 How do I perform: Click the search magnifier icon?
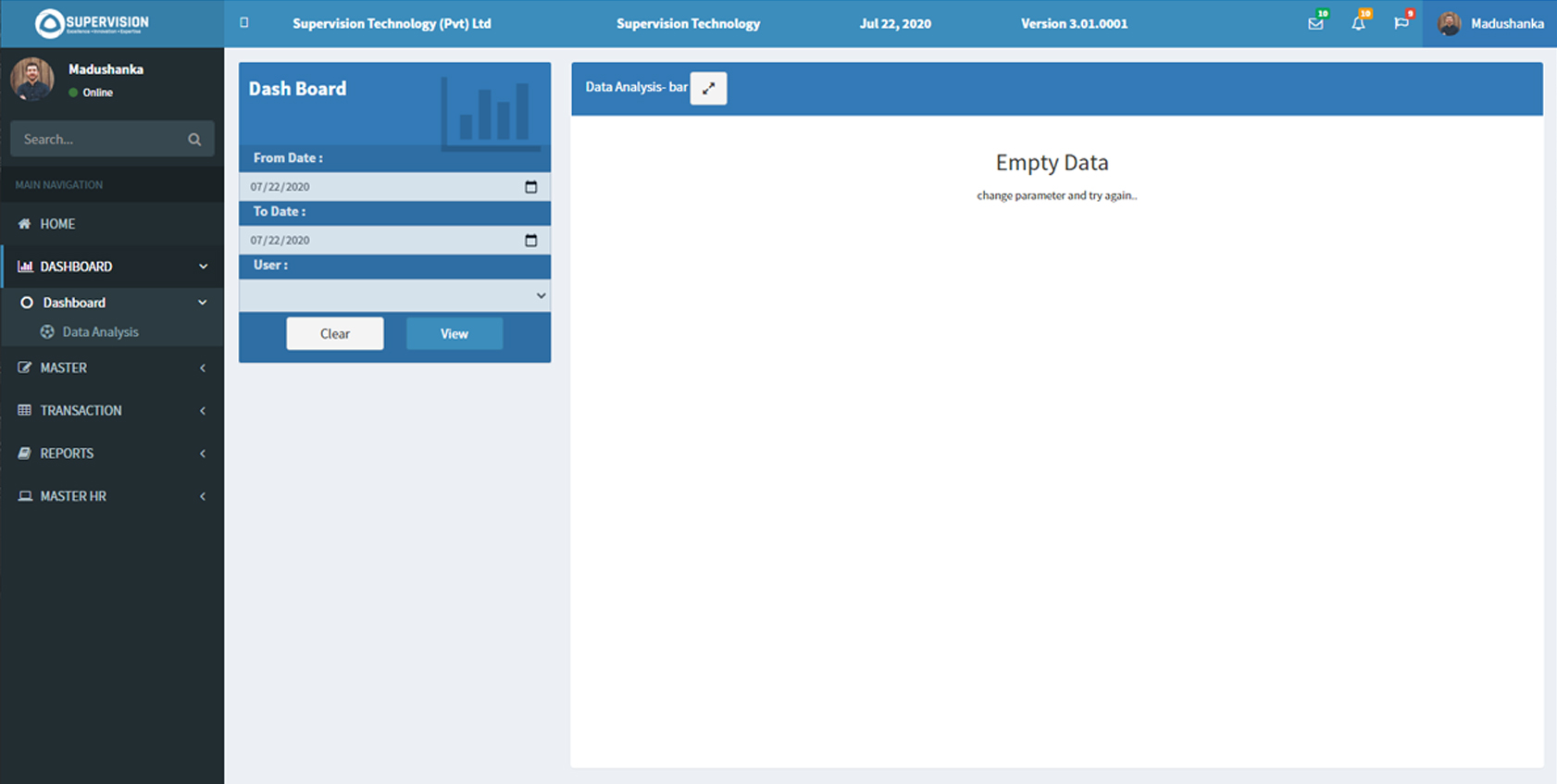[x=194, y=140]
